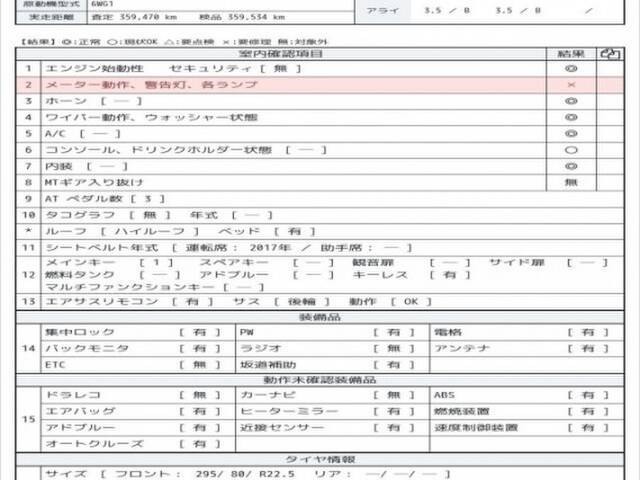Select the ヒーターミラー entry
Viewport: 640px width, 480px height.
coord(327,411)
